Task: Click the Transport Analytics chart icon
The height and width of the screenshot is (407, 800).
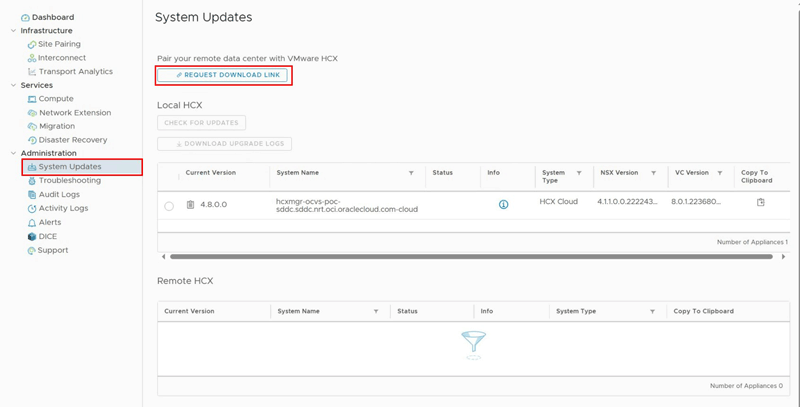Action: click(32, 72)
